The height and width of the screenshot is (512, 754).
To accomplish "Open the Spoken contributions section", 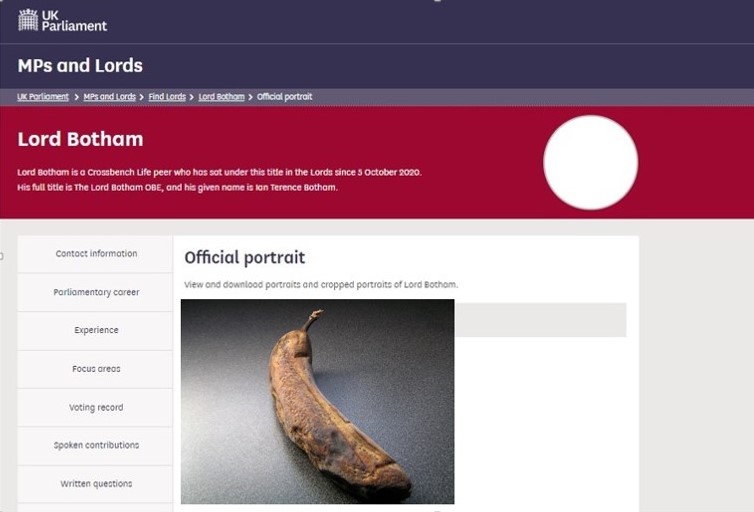I will click(96, 445).
